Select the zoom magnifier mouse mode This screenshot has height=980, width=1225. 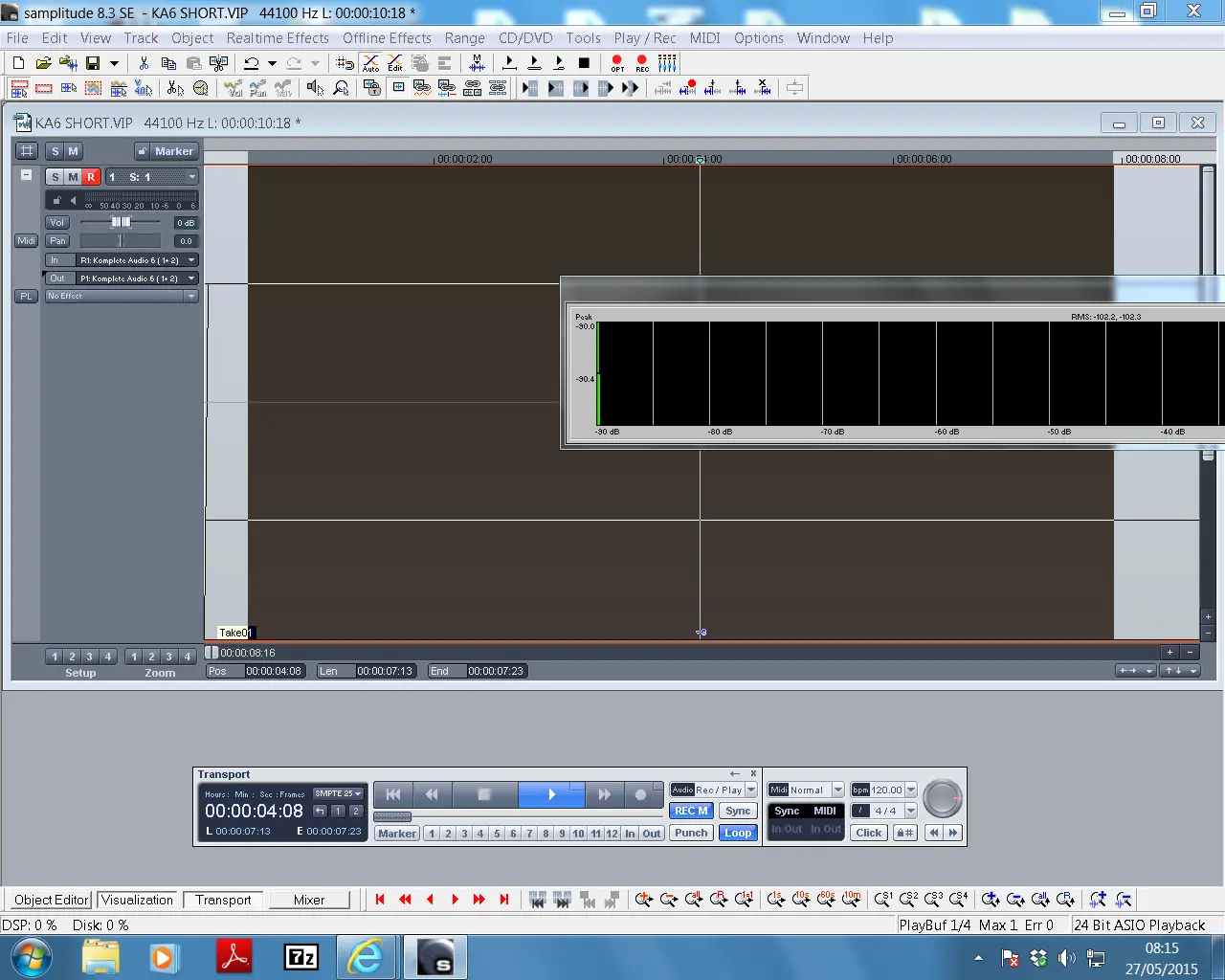click(x=341, y=88)
